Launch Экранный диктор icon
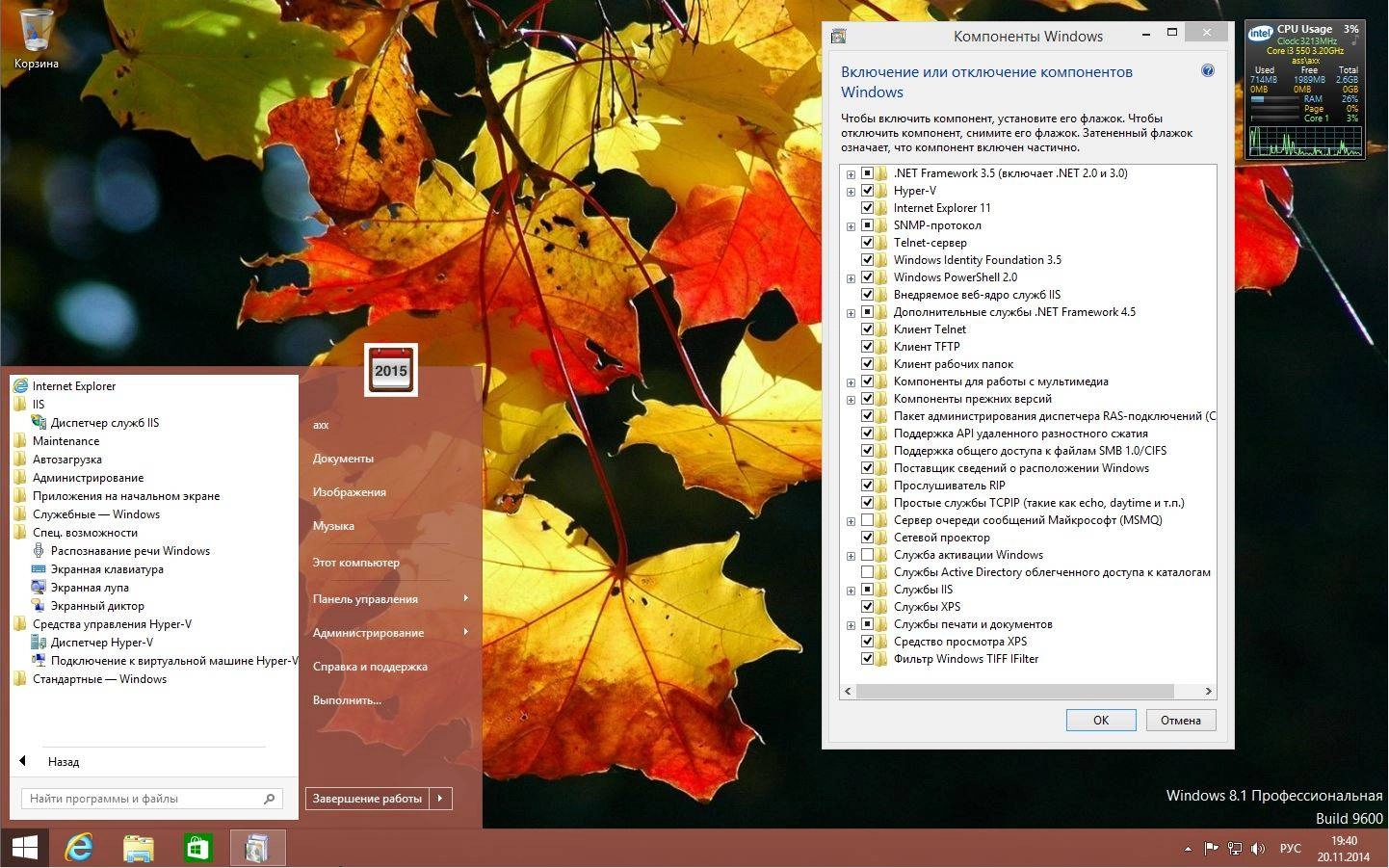Screen dimensions: 1389x868 [x=39, y=606]
